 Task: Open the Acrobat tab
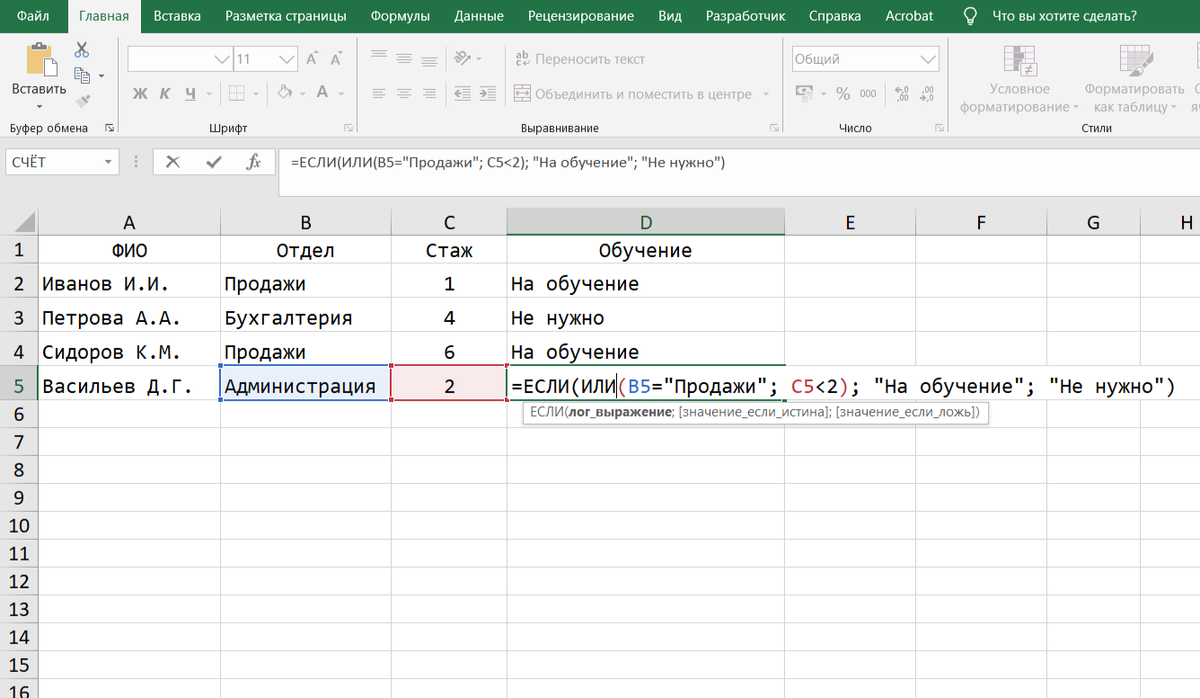click(x=909, y=16)
